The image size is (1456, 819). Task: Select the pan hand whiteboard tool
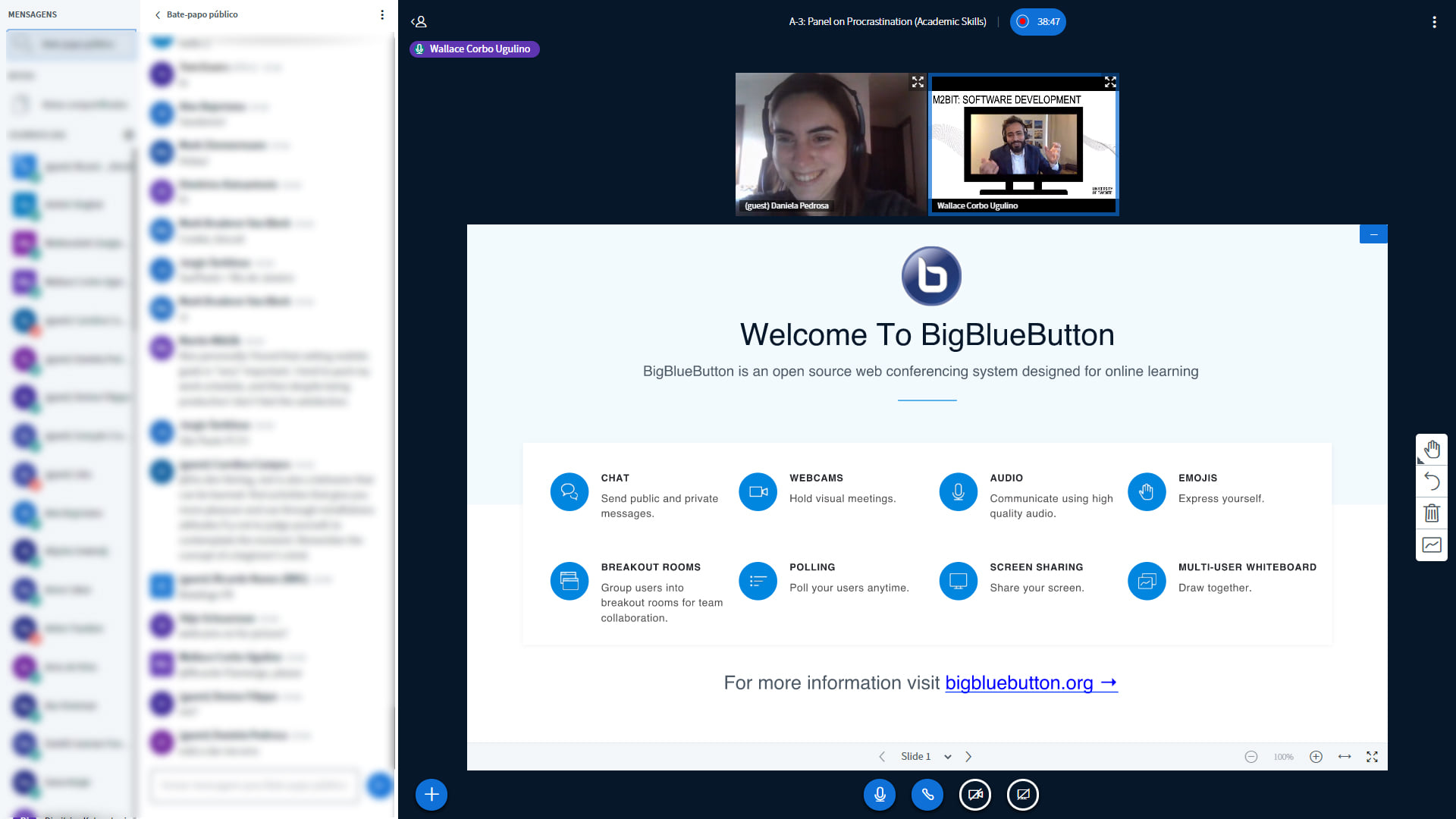(x=1432, y=450)
